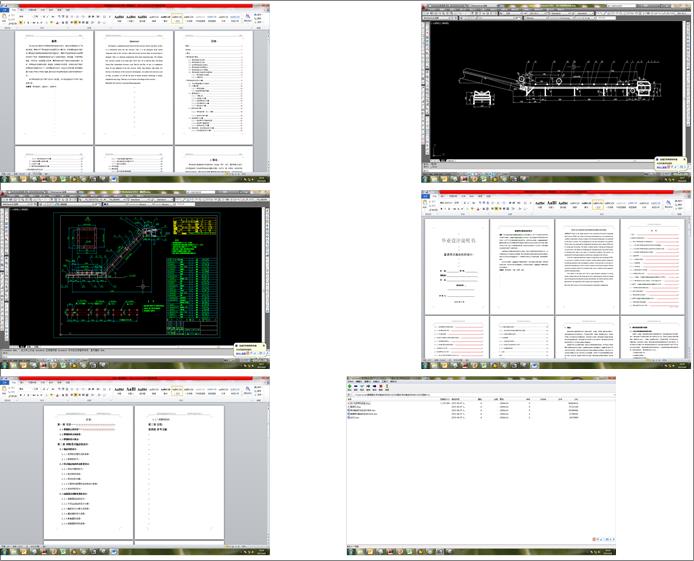
Task: Click the search field in conveyor AutoCAD title bar
Action: tap(622, 6)
